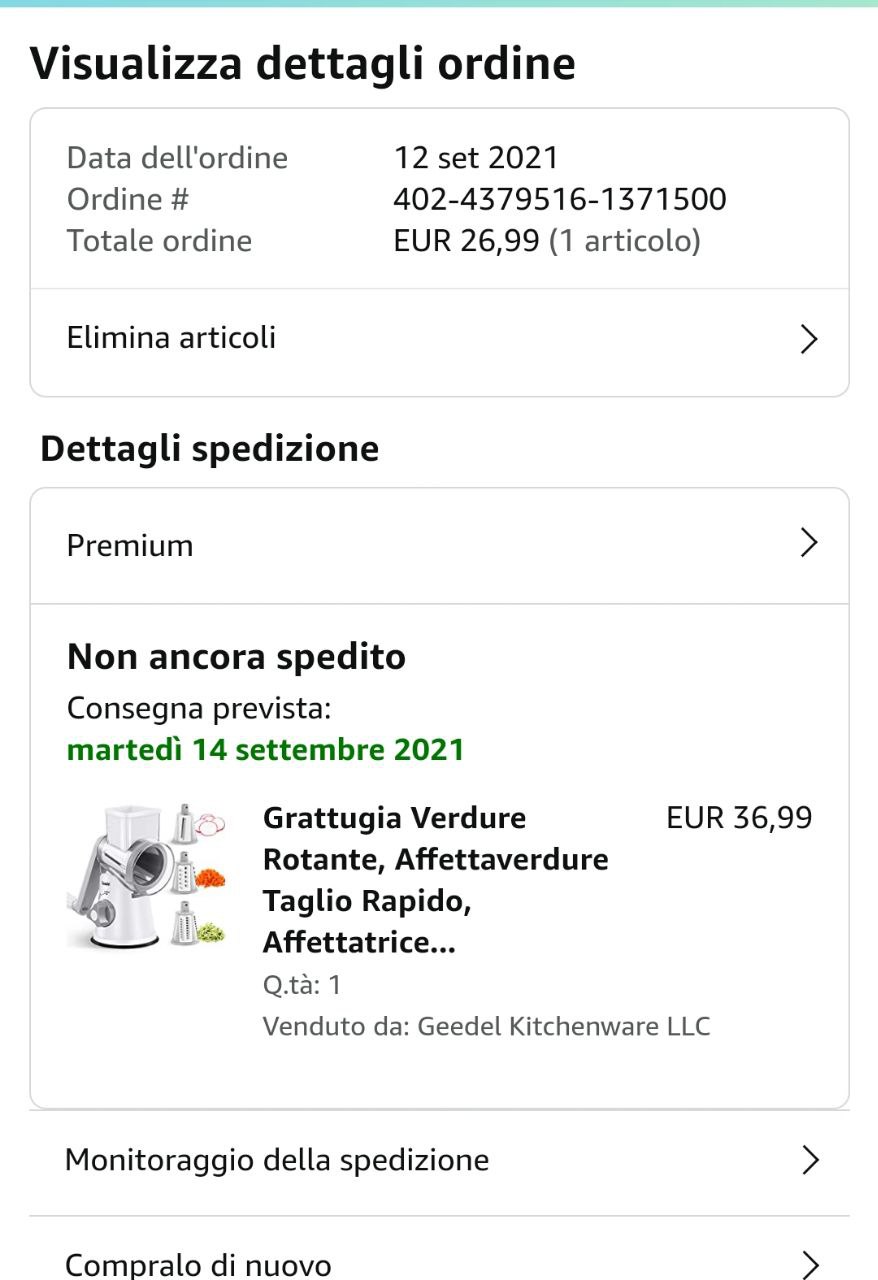Click the Non ancora spedito status heading
This screenshot has width=878, height=1280.
point(236,657)
